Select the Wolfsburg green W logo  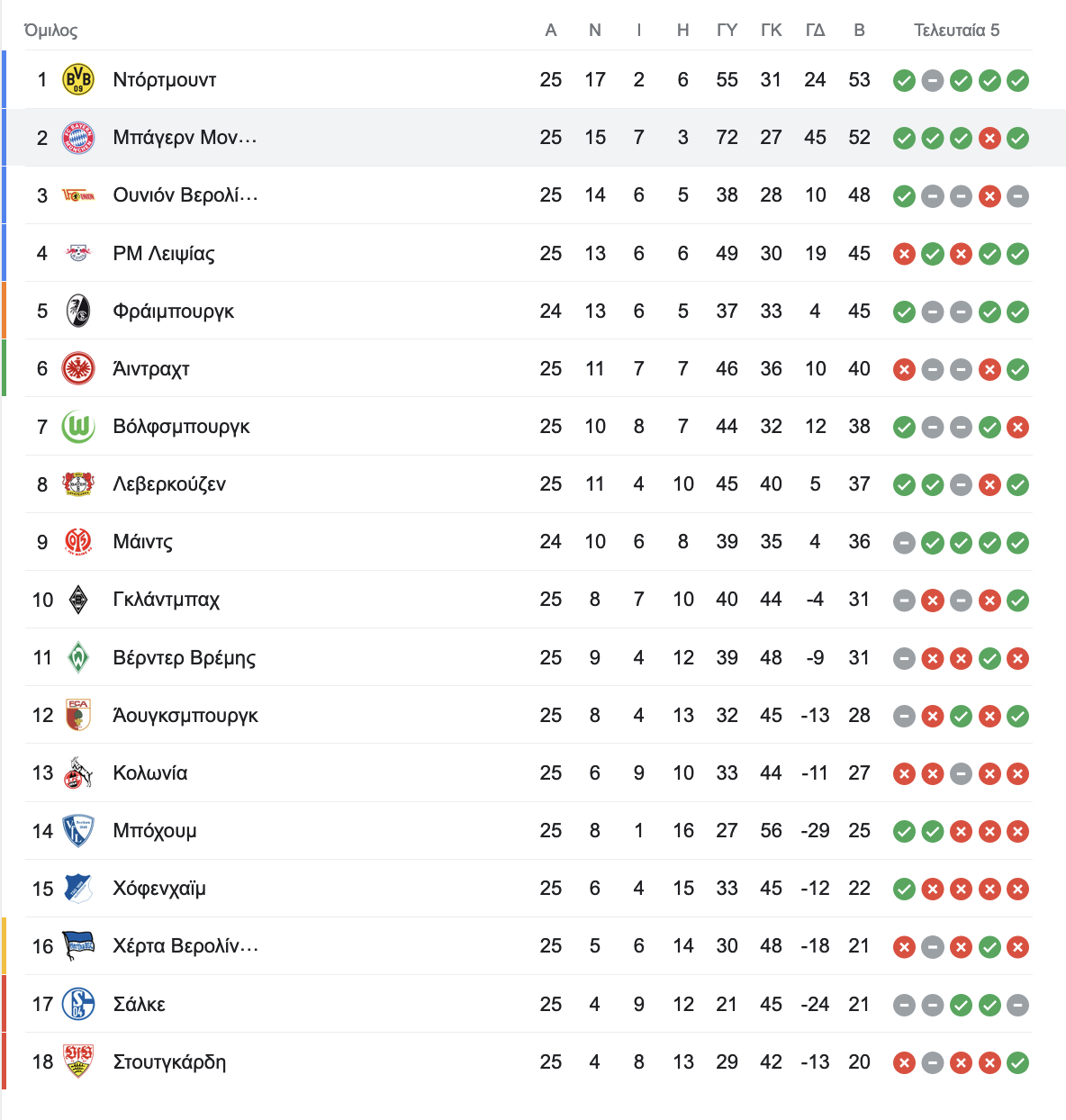pyautogui.click(x=78, y=426)
